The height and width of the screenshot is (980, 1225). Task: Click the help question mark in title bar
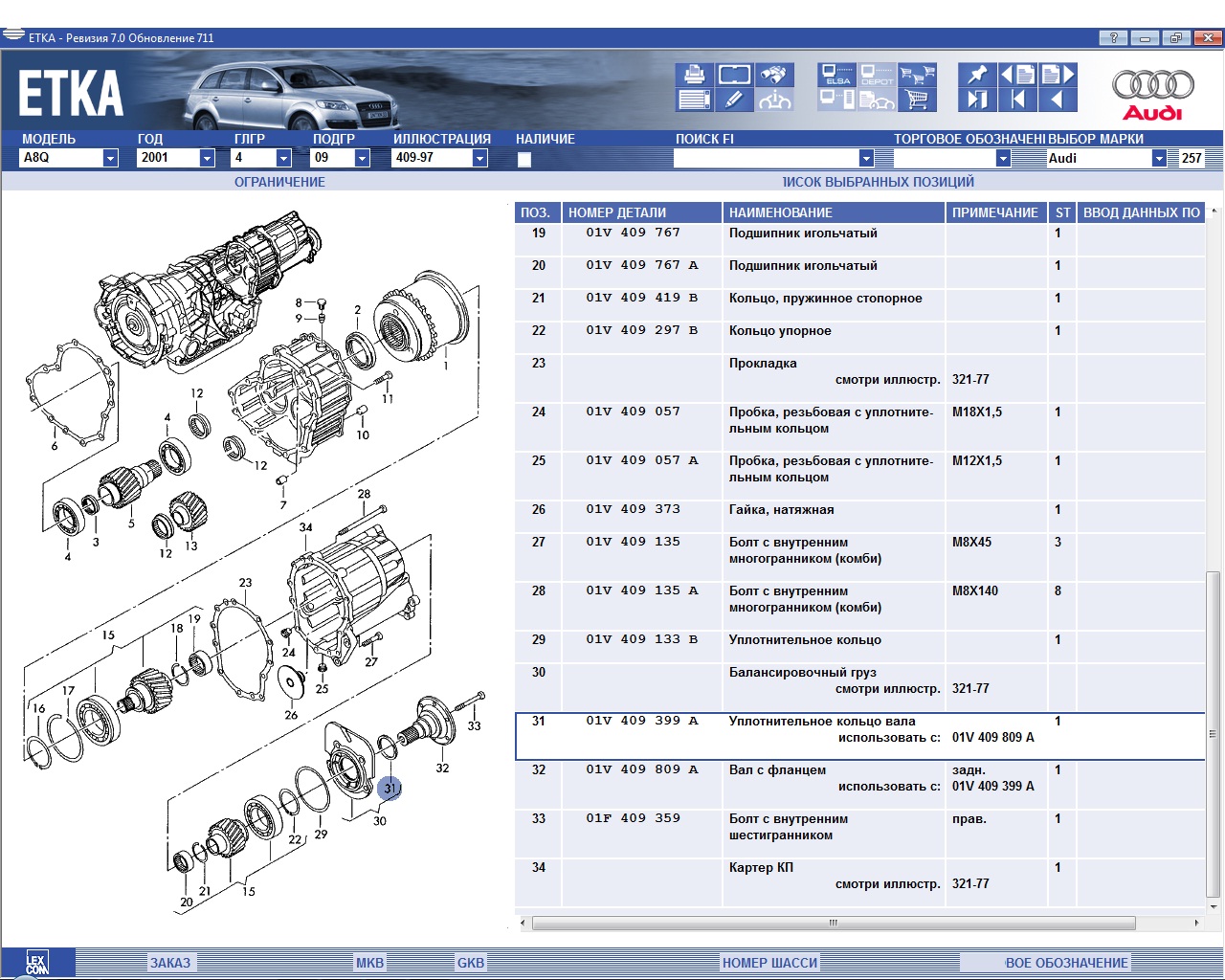1112,38
